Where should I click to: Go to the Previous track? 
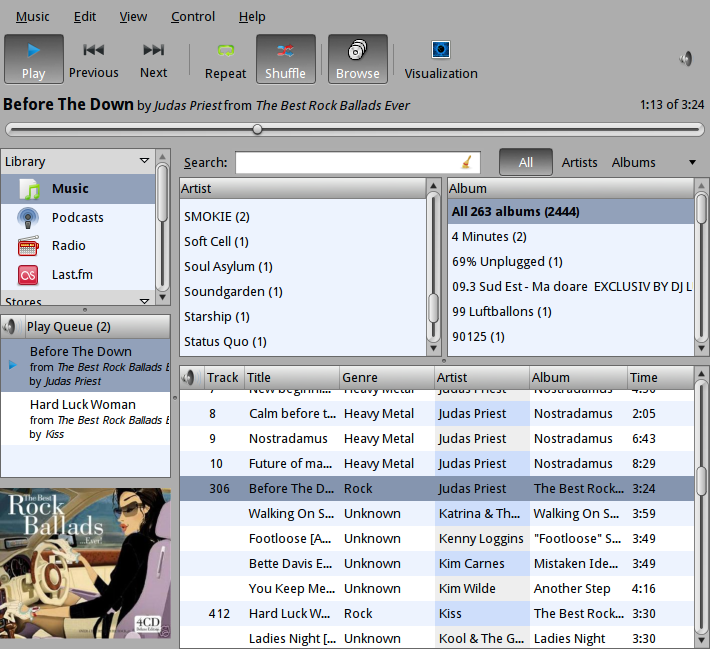(x=94, y=59)
